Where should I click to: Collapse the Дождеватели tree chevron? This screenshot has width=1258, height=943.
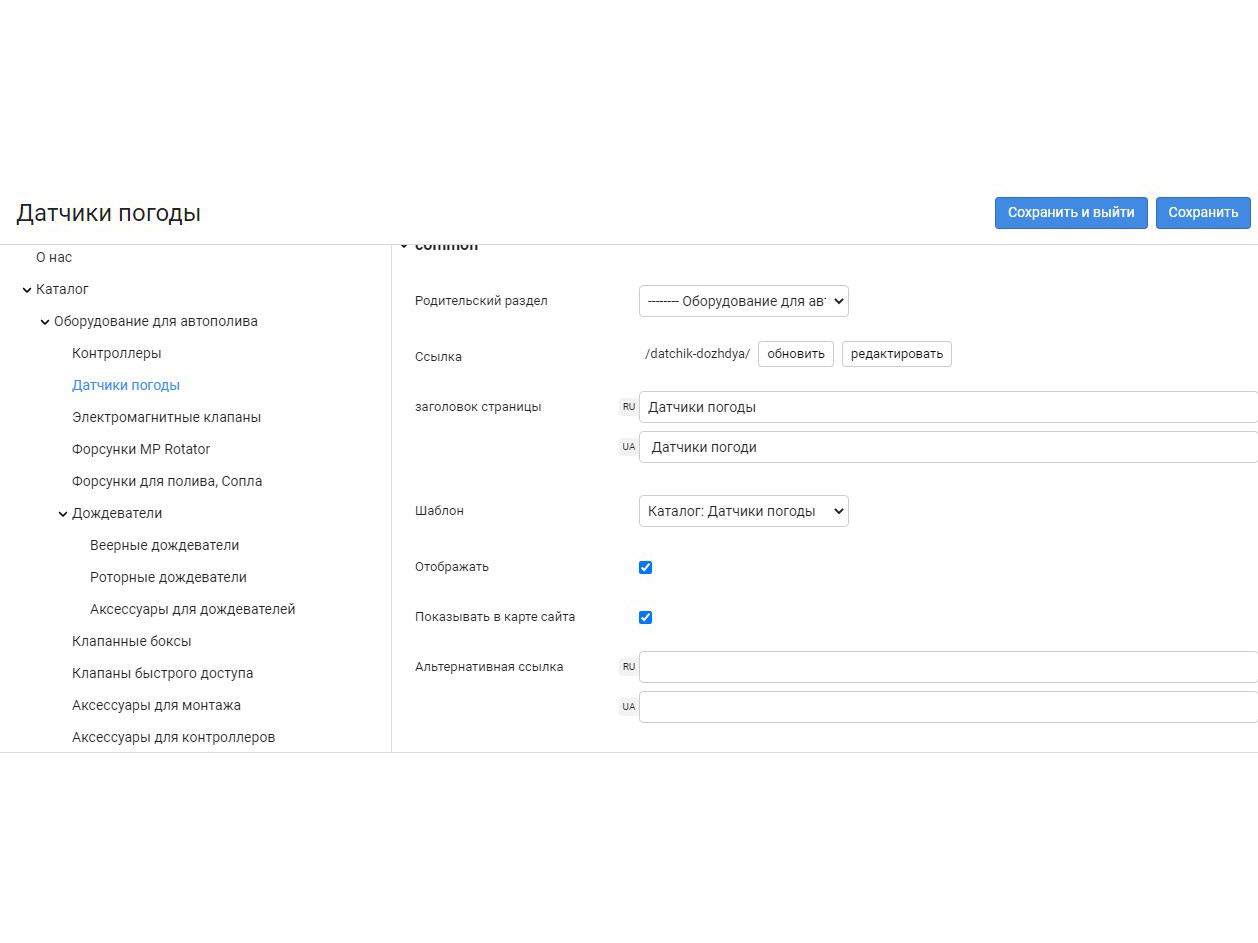tap(63, 514)
